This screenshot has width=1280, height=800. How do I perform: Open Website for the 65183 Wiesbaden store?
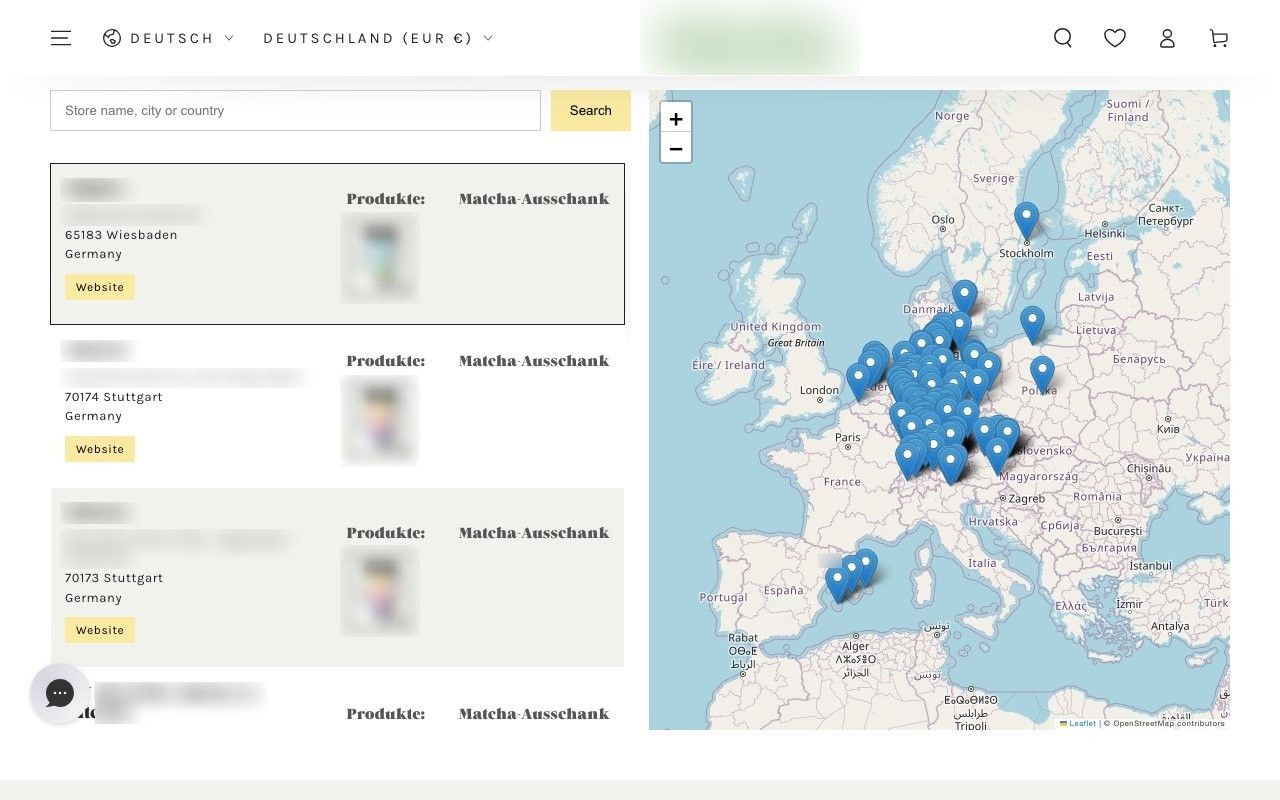point(100,287)
